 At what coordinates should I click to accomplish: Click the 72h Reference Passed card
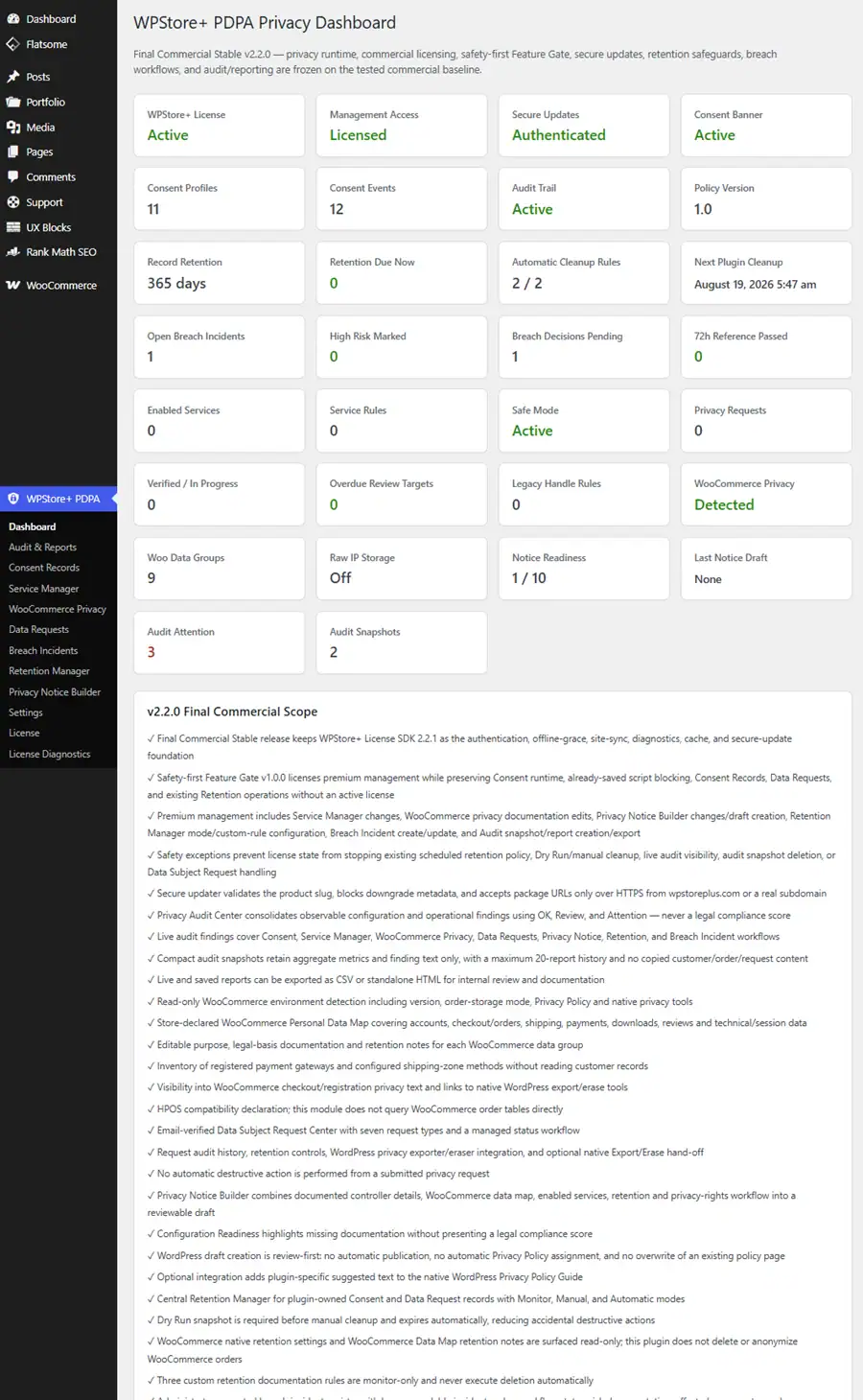click(766, 347)
